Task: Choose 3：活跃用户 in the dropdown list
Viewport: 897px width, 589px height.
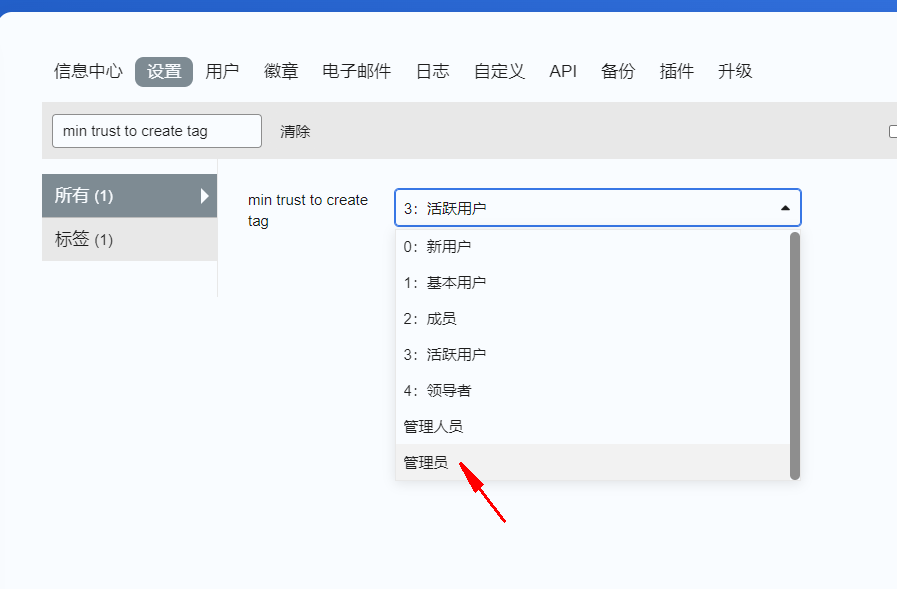Action: tap(592, 355)
